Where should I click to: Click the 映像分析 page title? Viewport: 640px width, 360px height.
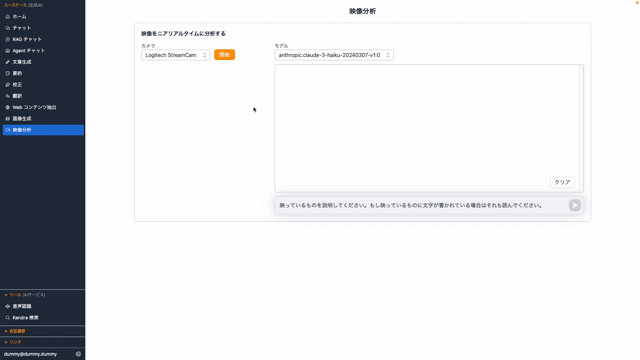(x=362, y=11)
